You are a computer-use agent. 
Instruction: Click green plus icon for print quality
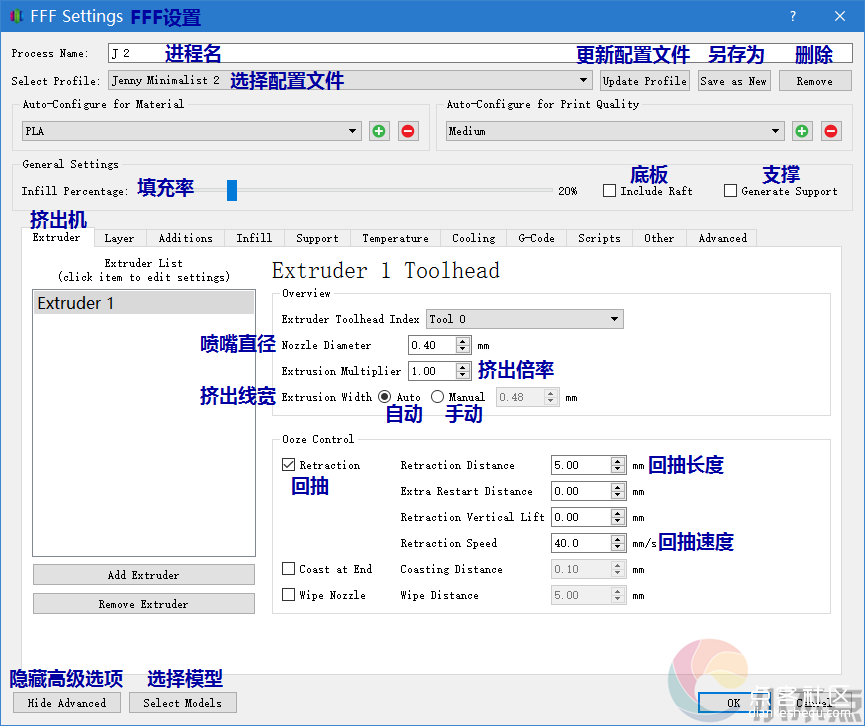(802, 131)
